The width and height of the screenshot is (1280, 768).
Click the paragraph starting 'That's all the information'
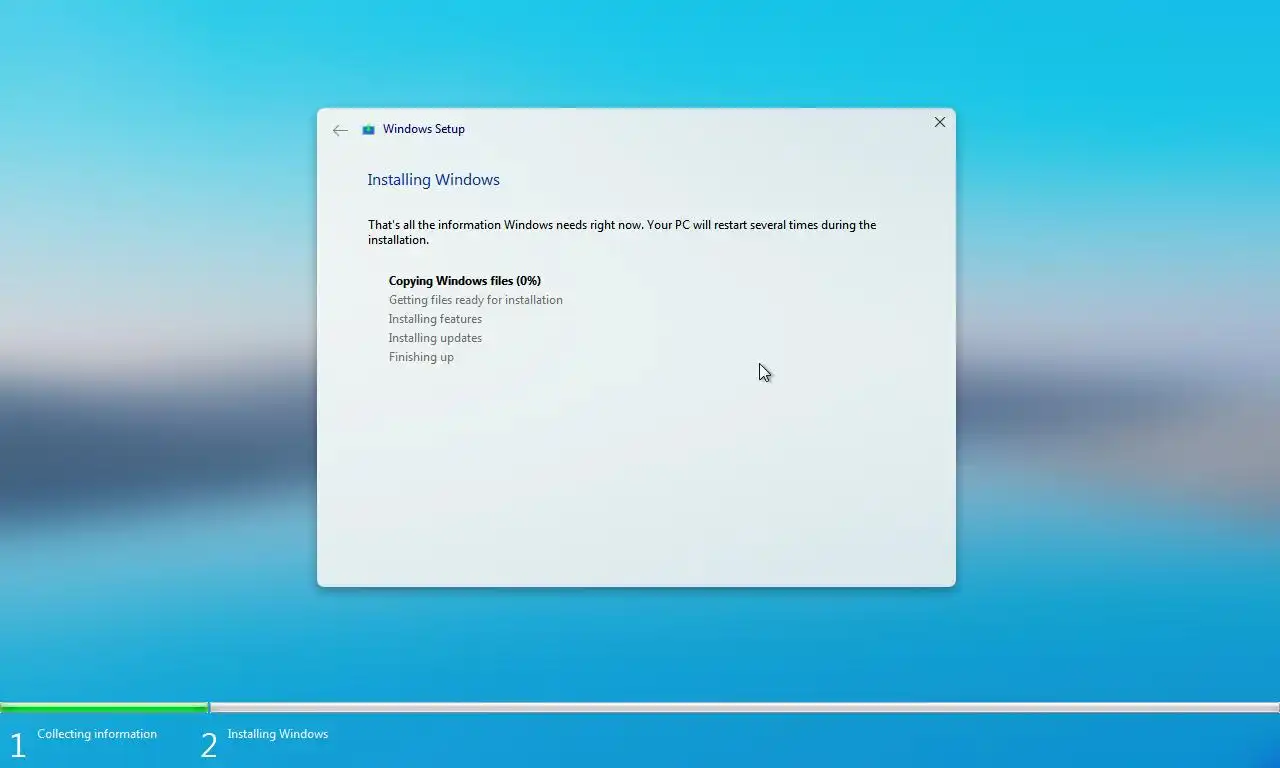pyautogui.click(x=622, y=232)
